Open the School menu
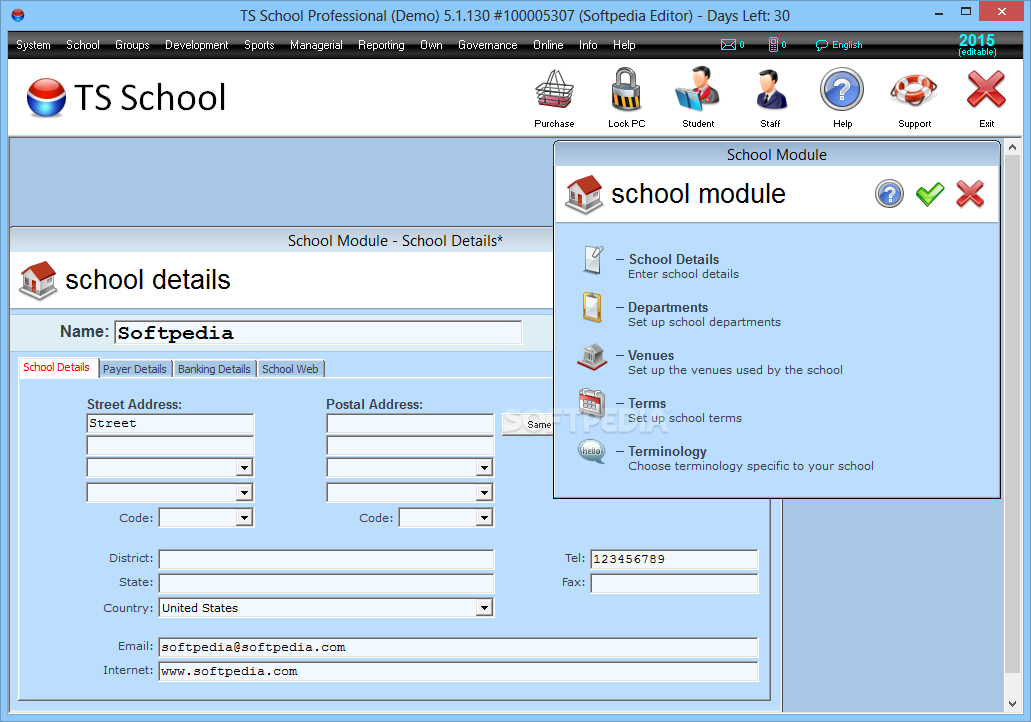The image size is (1031, 722). point(83,45)
